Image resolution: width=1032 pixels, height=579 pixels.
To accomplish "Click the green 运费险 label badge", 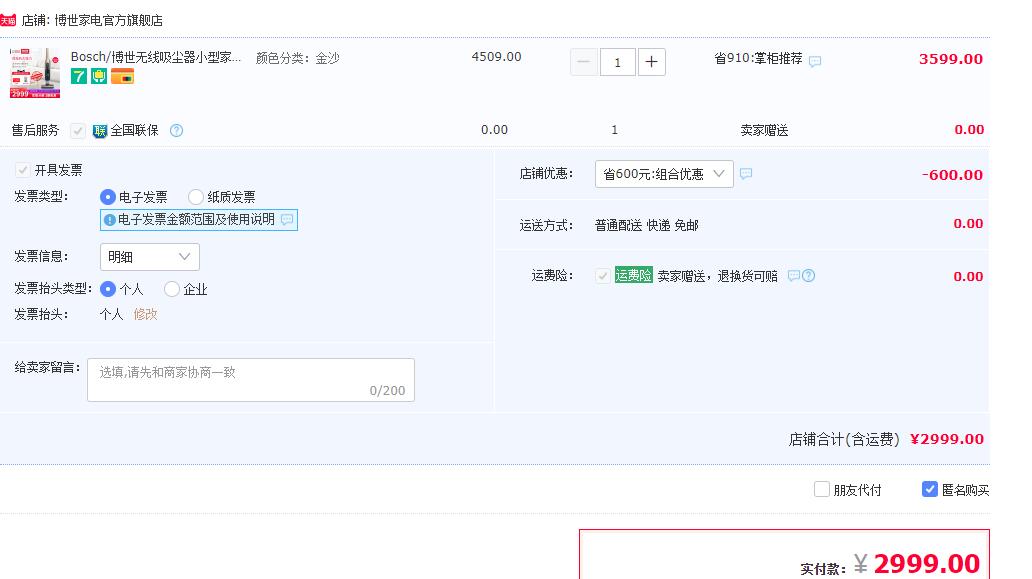I will (x=633, y=275).
